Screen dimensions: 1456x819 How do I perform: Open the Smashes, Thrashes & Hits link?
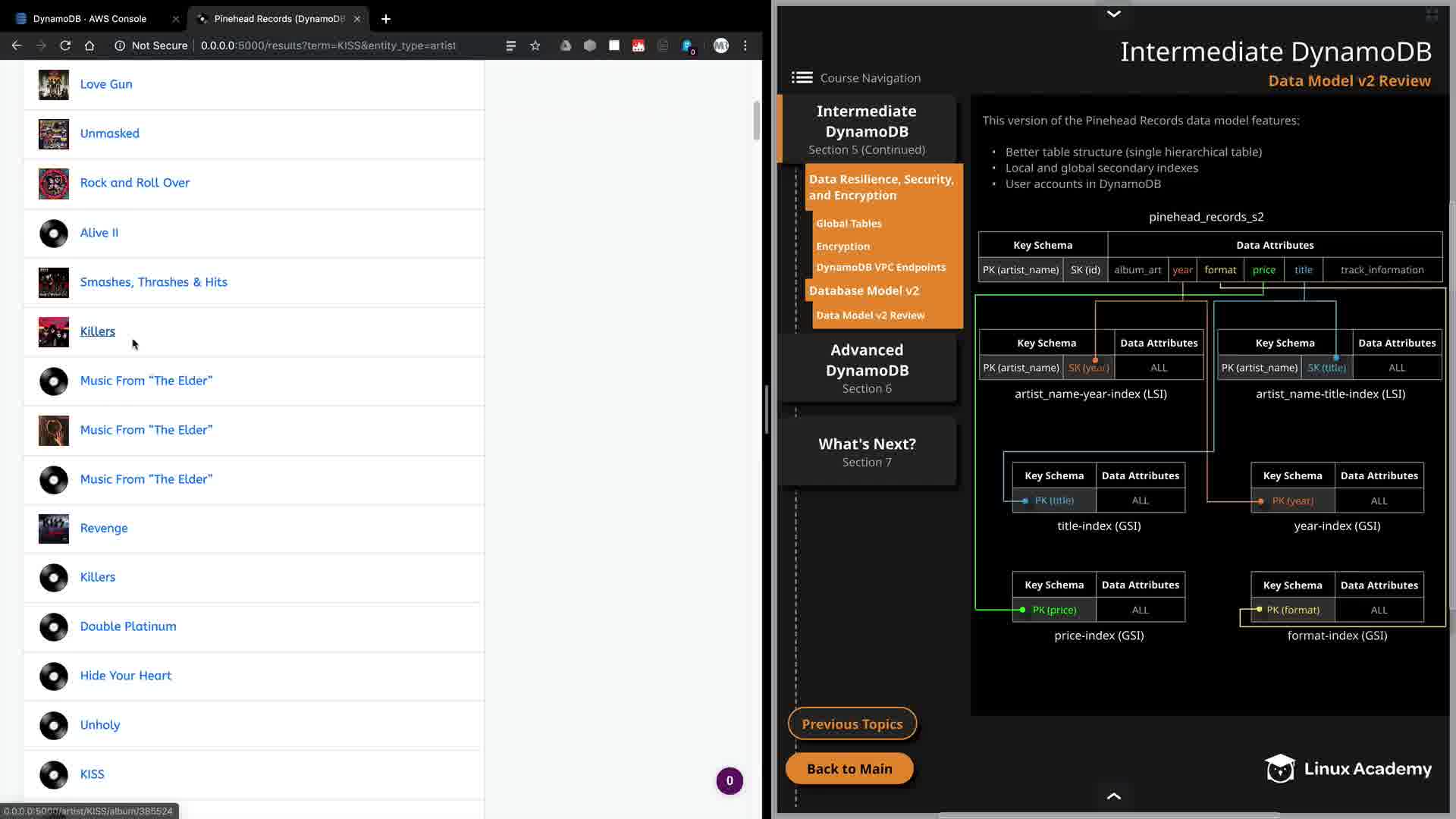point(153,282)
